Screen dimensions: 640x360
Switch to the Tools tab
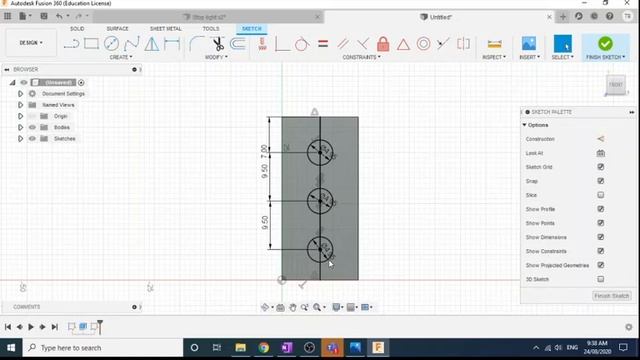[x=211, y=29]
